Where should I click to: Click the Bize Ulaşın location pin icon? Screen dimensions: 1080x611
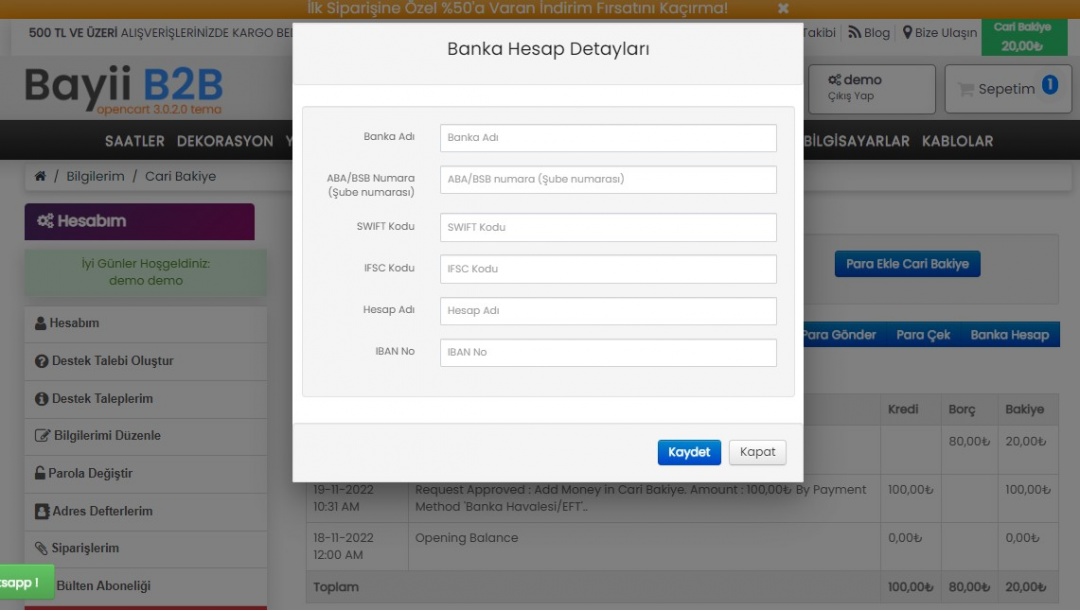[x=907, y=32]
